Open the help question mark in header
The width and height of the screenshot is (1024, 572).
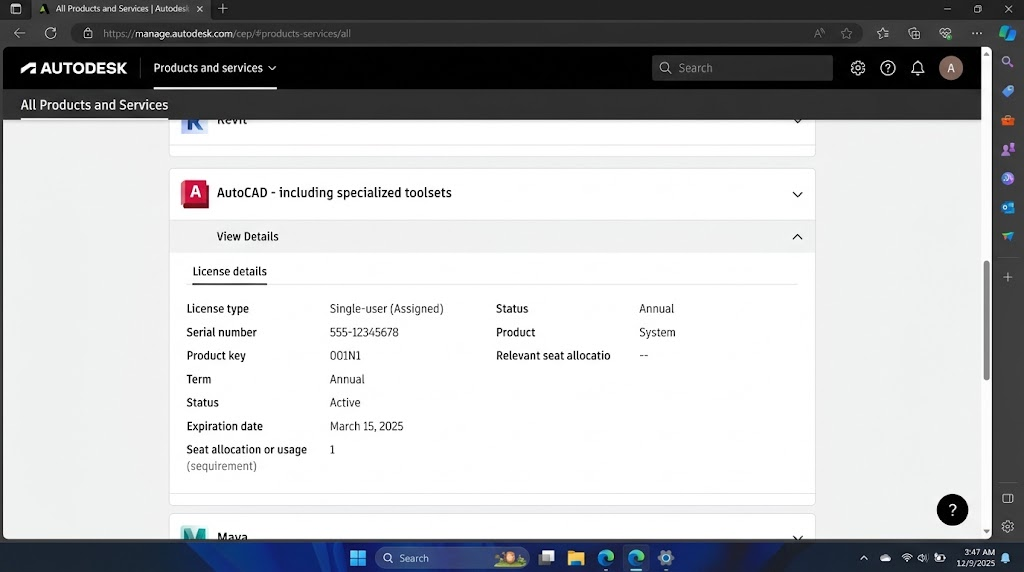888,68
